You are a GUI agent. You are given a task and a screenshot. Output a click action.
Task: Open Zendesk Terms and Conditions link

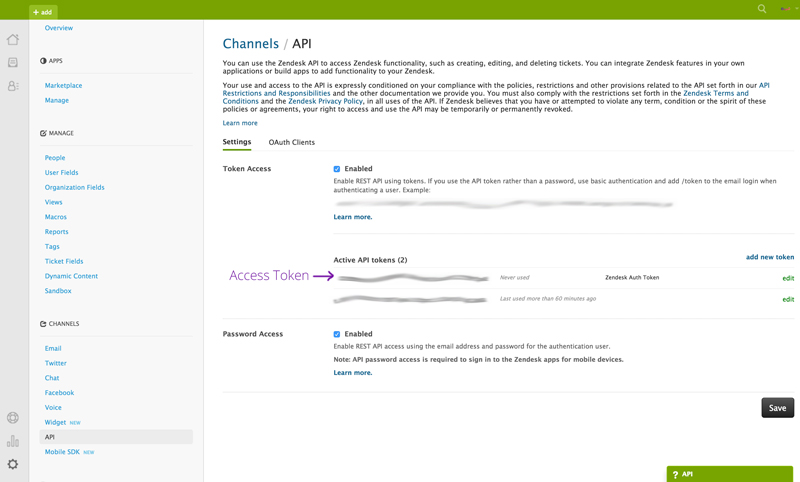[716, 93]
